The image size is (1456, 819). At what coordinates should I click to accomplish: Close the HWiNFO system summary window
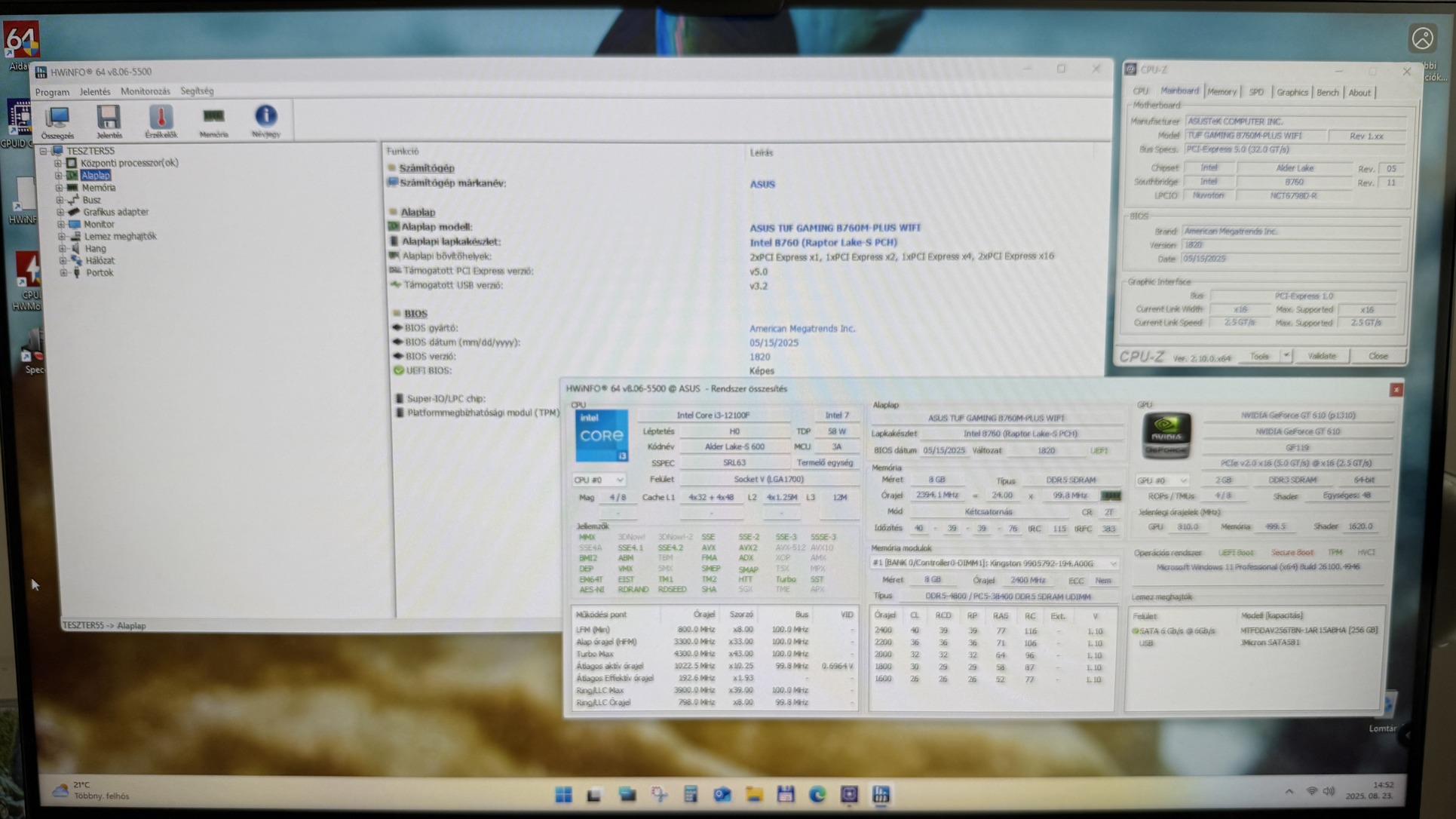tap(1396, 390)
